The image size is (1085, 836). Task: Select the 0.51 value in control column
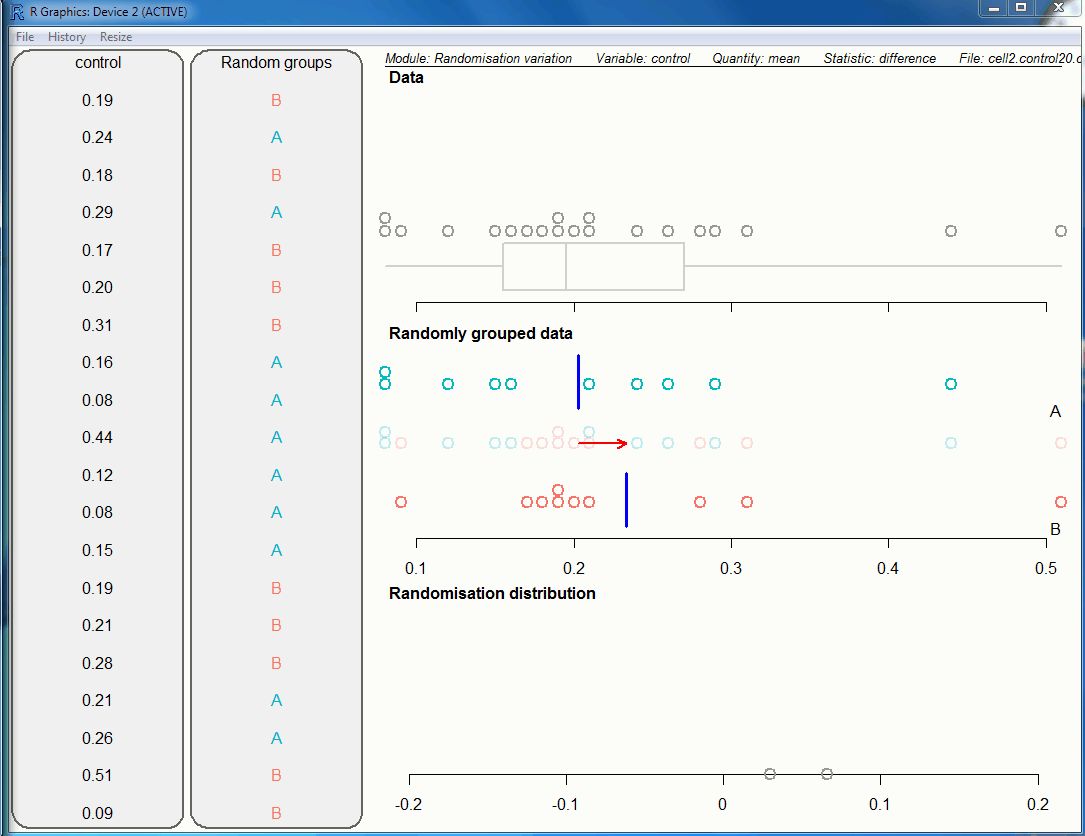pyautogui.click(x=98, y=776)
